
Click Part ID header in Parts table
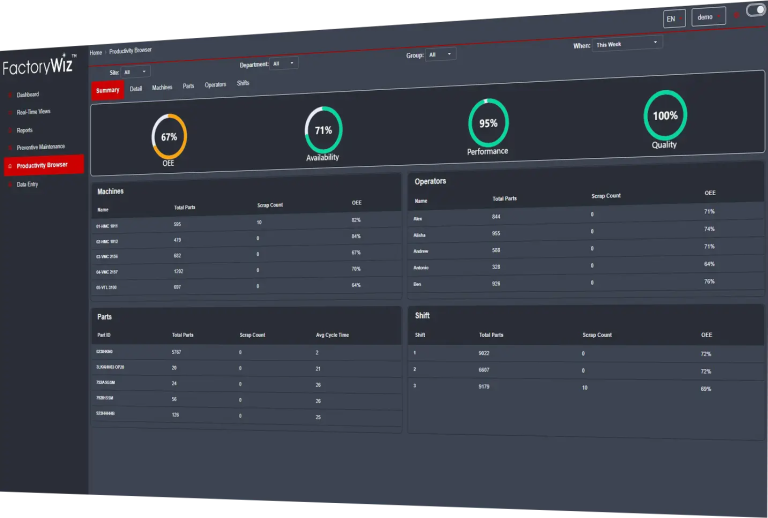pos(104,335)
